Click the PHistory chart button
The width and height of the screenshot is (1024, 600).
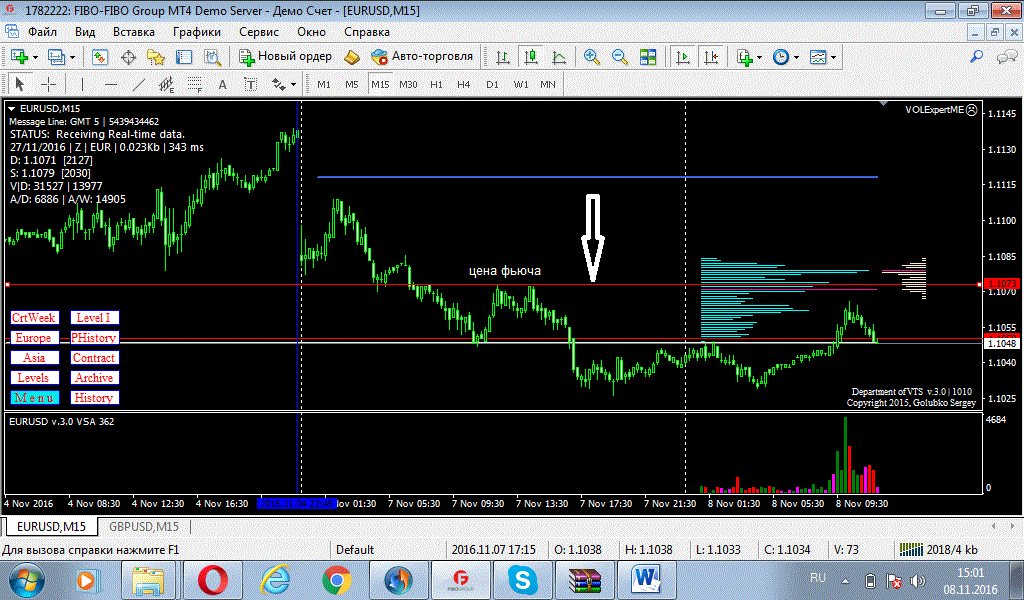94,338
